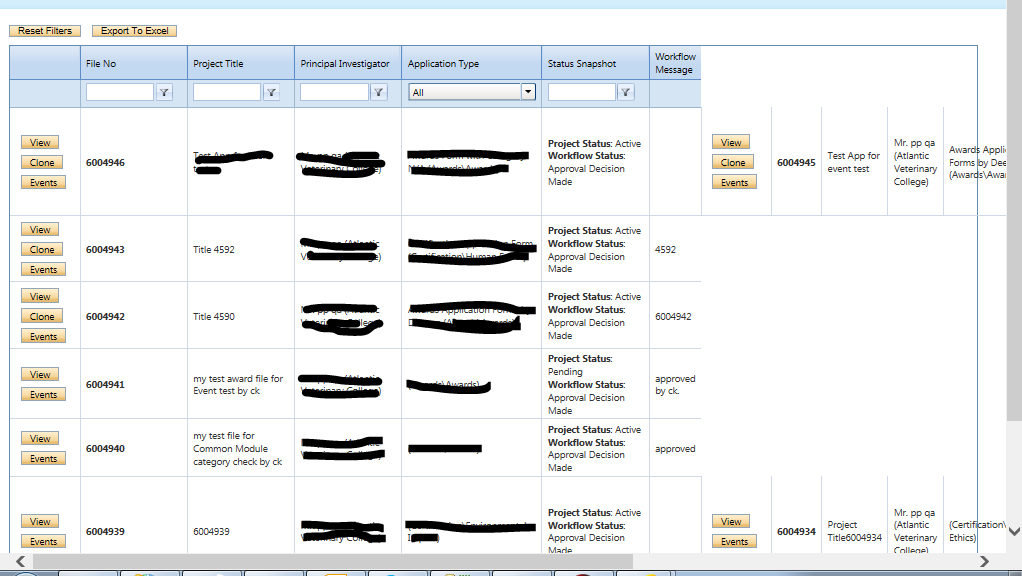Sort by Application Type column header
This screenshot has height=576, width=1022.
point(443,63)
